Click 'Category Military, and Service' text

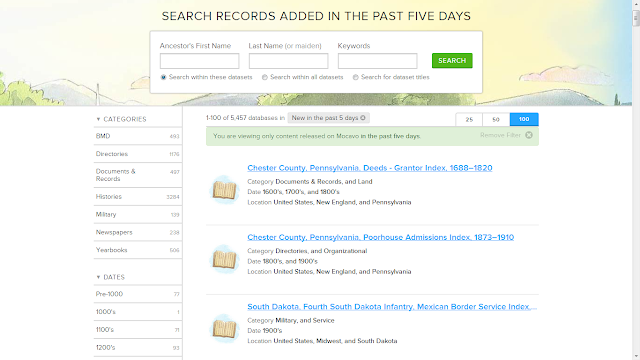click(291, 320)
